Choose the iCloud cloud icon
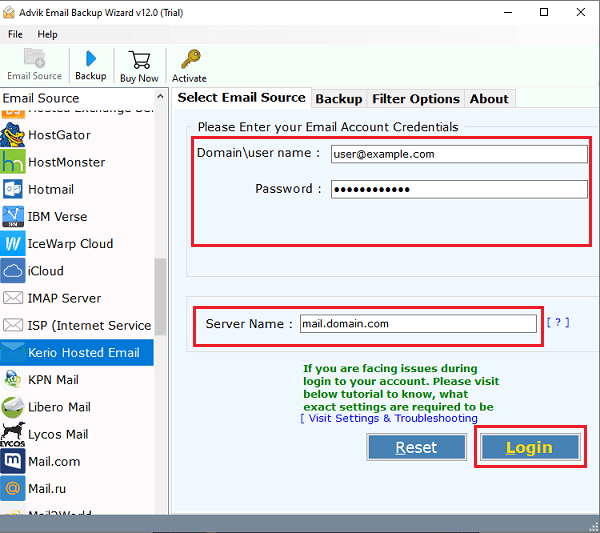Viewport: 600px width, 533px height. click(13, 271)
